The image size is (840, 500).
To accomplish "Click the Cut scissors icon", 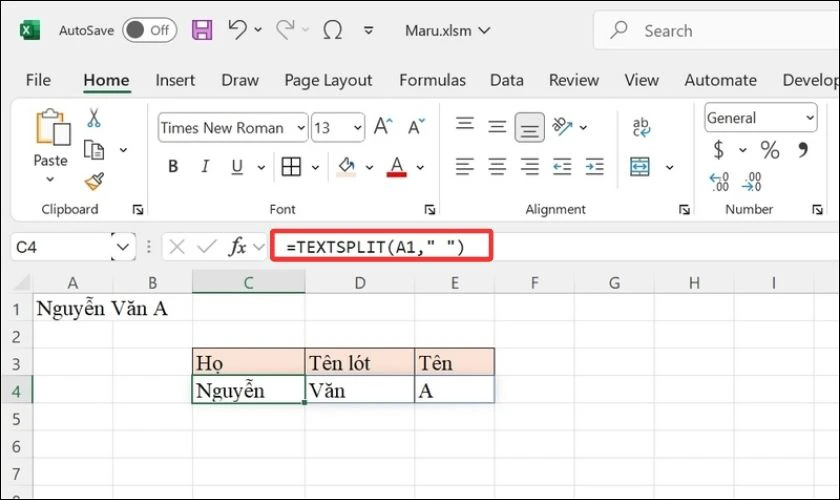I will [94, 118].
